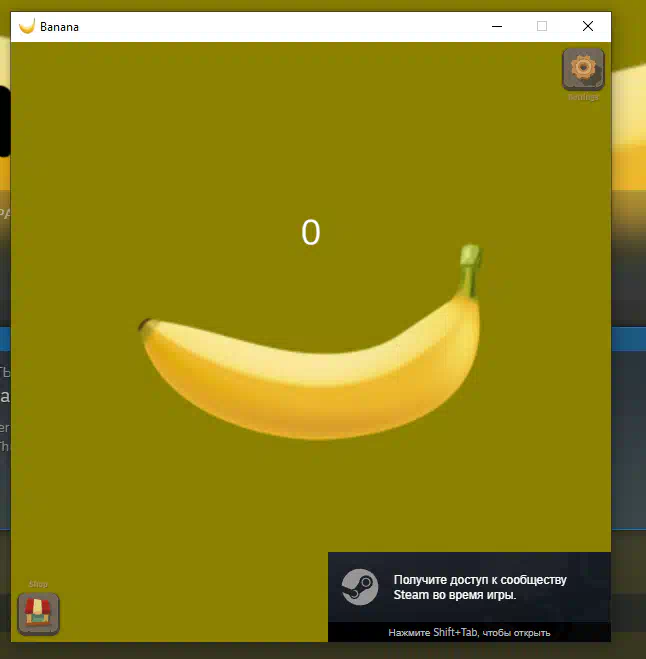
Task: Click the small Settings label under the gear
Action: click(583, 97)
